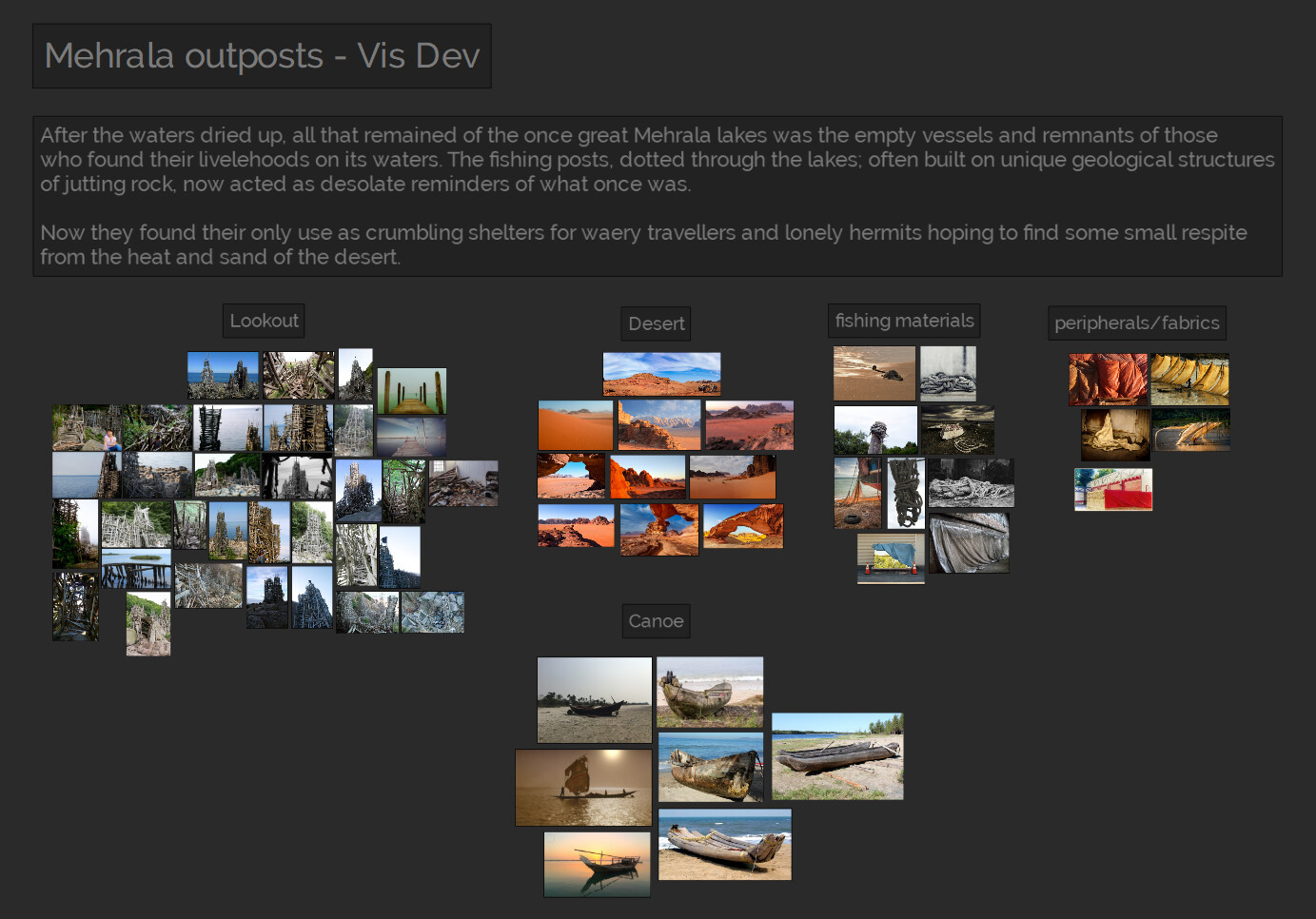
Task: Click the mossy canoe hull on grass image
Action: [710, 693]
